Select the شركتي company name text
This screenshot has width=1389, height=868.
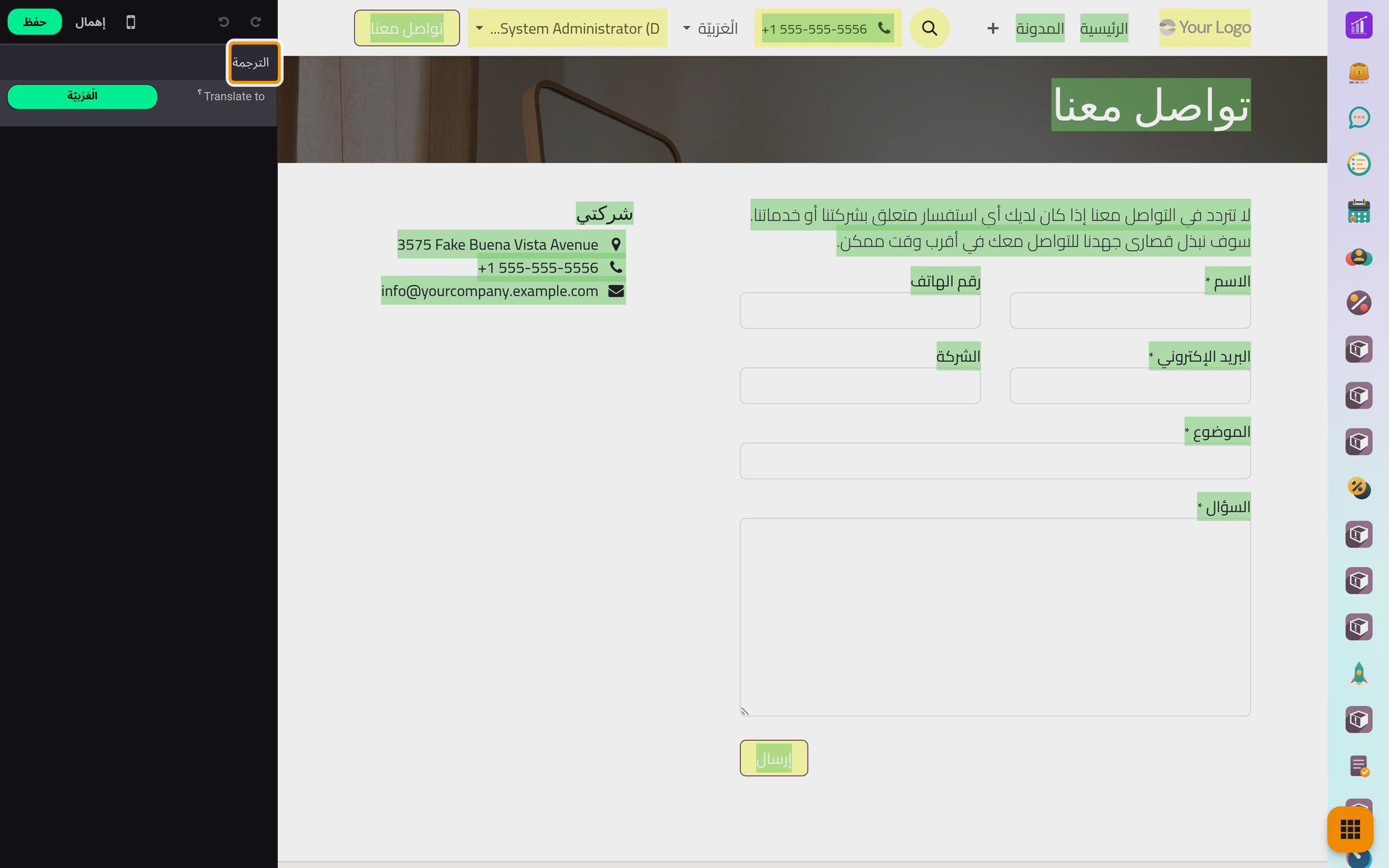605,213
